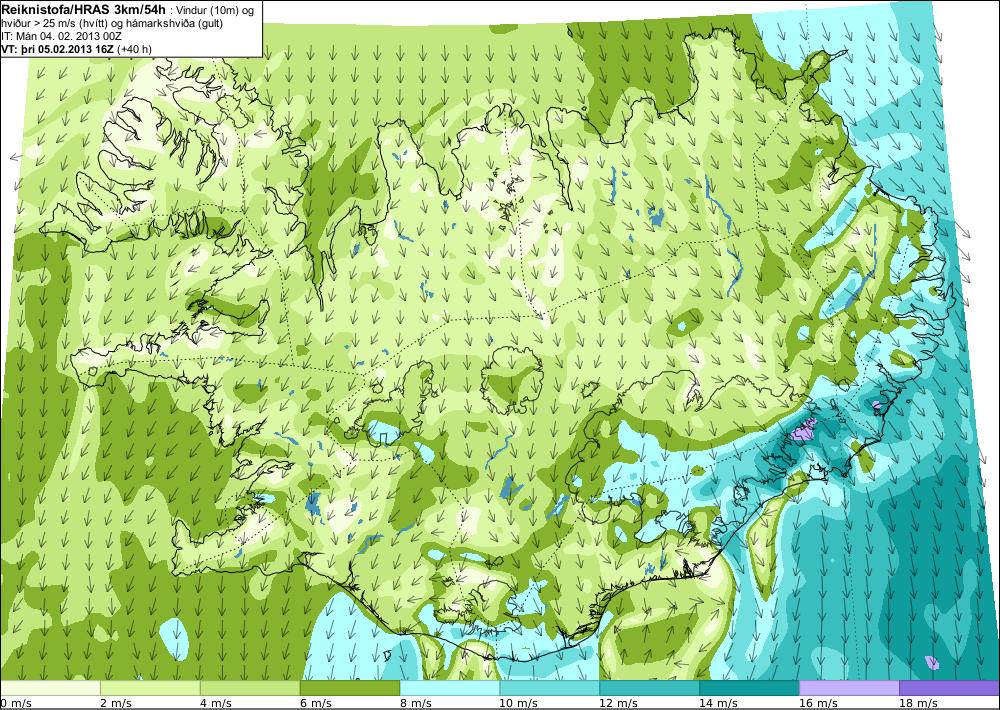Click the '2 m/s' legend label
The width and height of the screenshot is (1000, 710).
(116, 703)
